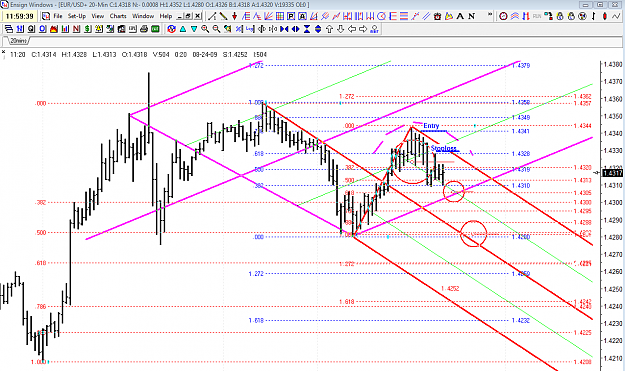Select the Fibonacci levels tool

[x=393, y=16]
